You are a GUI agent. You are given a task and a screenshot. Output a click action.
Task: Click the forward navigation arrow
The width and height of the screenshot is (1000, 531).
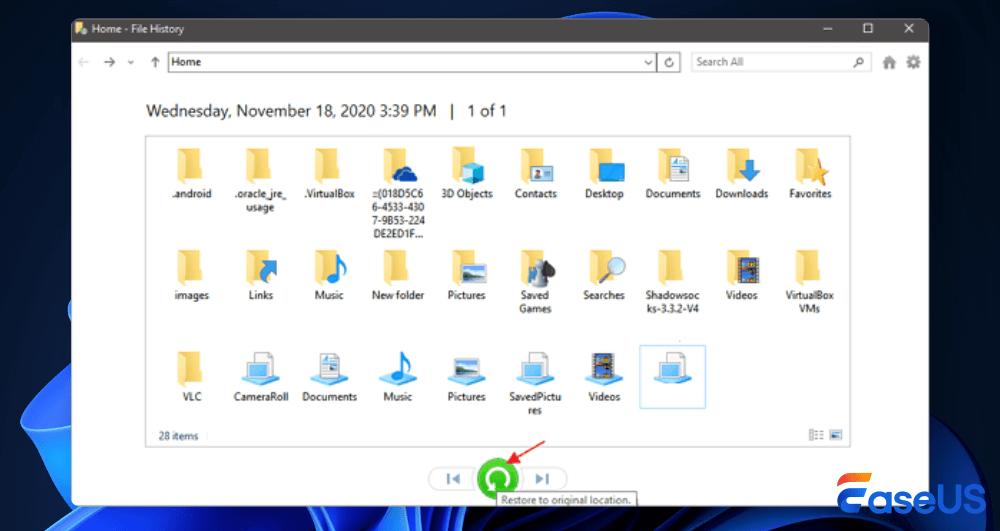click(x=109, y=62)
